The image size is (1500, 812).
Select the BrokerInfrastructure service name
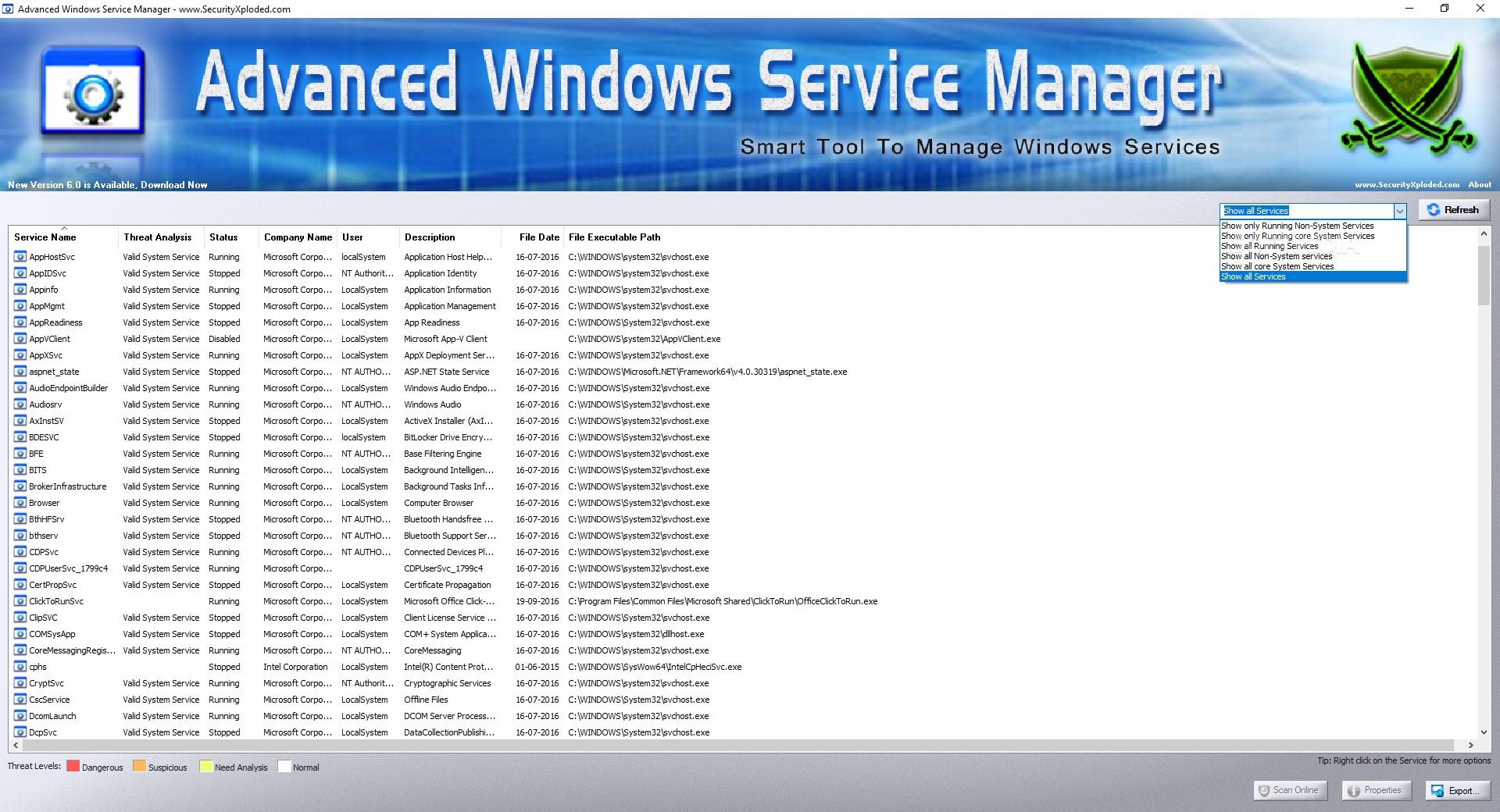(68, 486)
